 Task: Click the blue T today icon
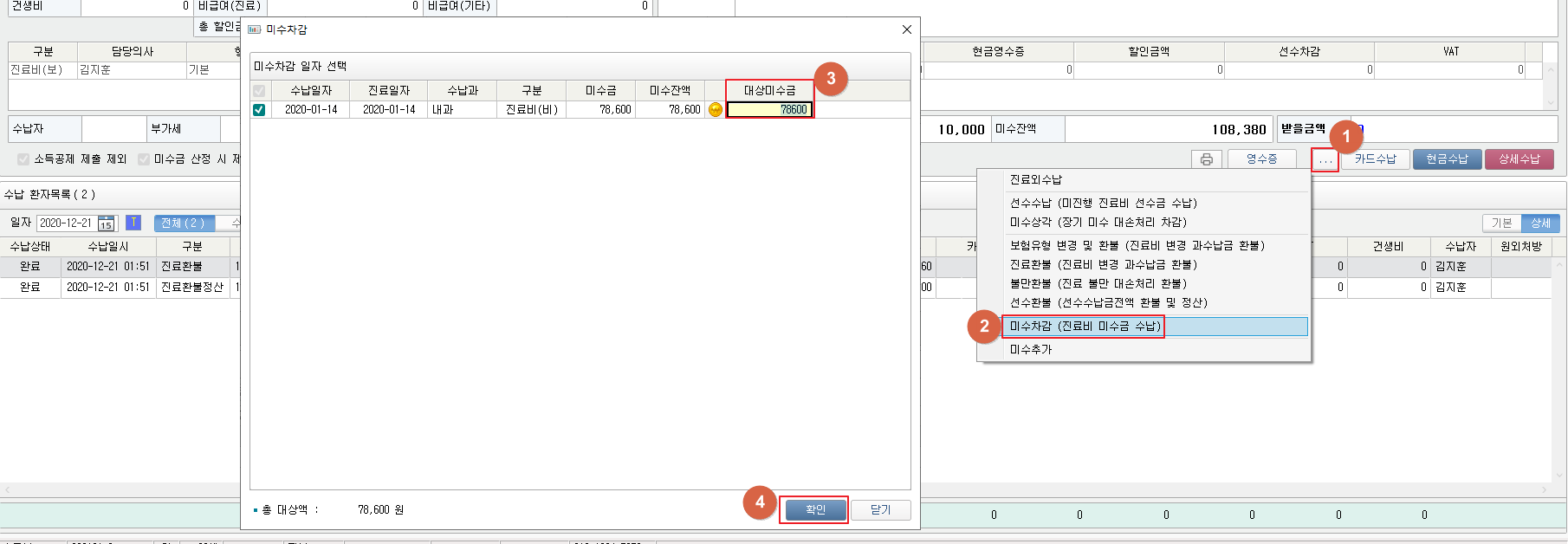point(133,223)
